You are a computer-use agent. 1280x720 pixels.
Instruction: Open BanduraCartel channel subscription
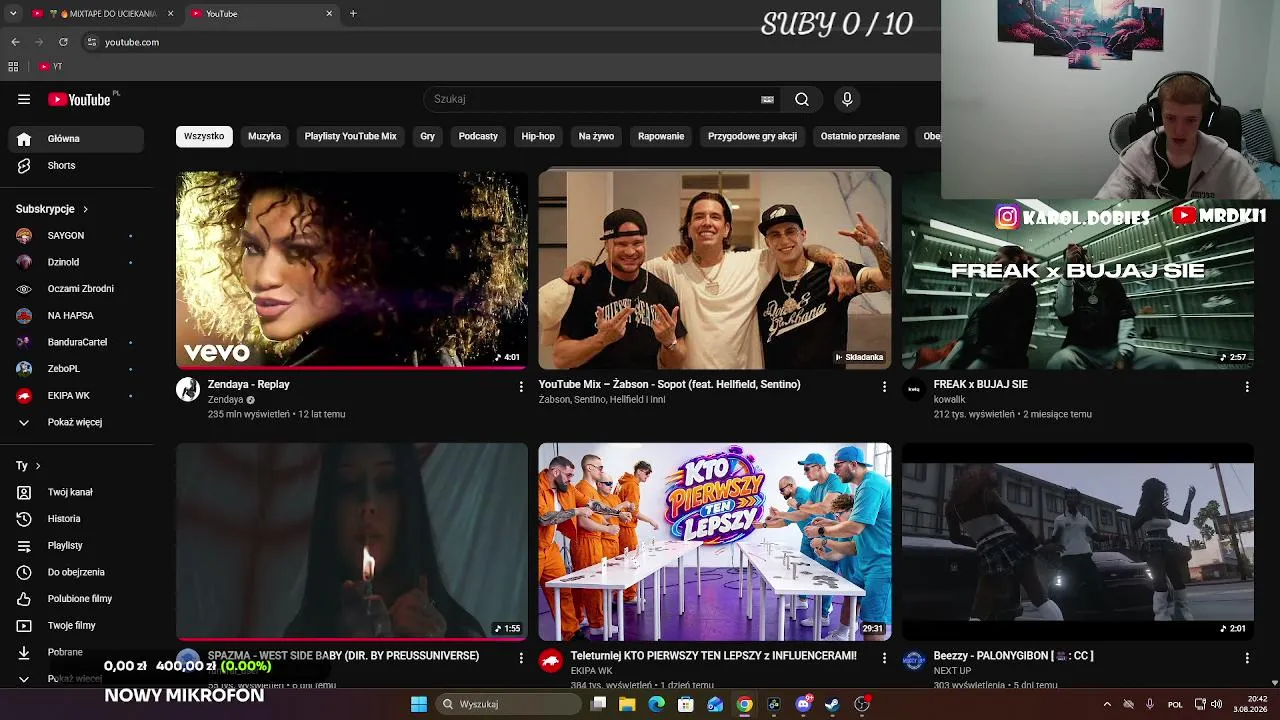click(x=76, y=342)
